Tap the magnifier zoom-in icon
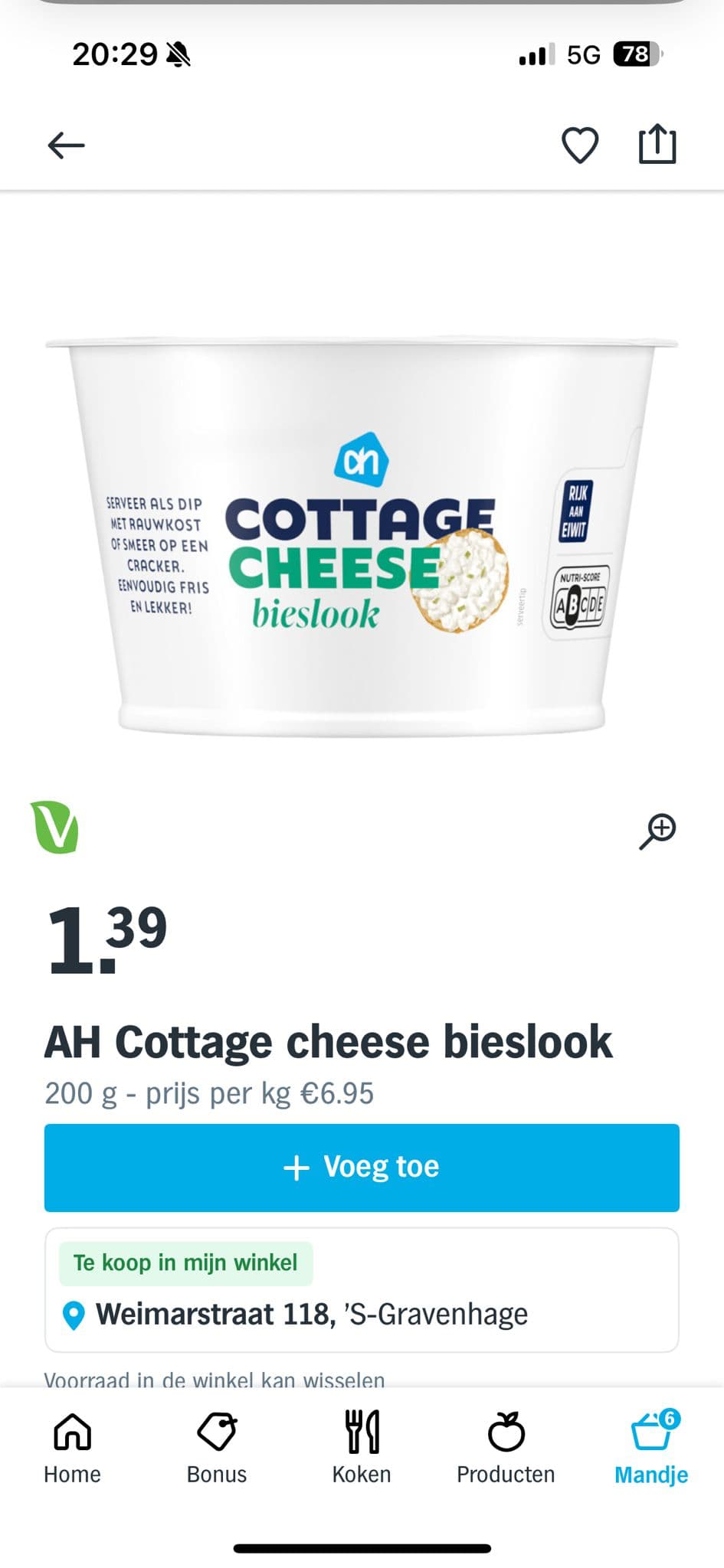 tap(657, 831)
